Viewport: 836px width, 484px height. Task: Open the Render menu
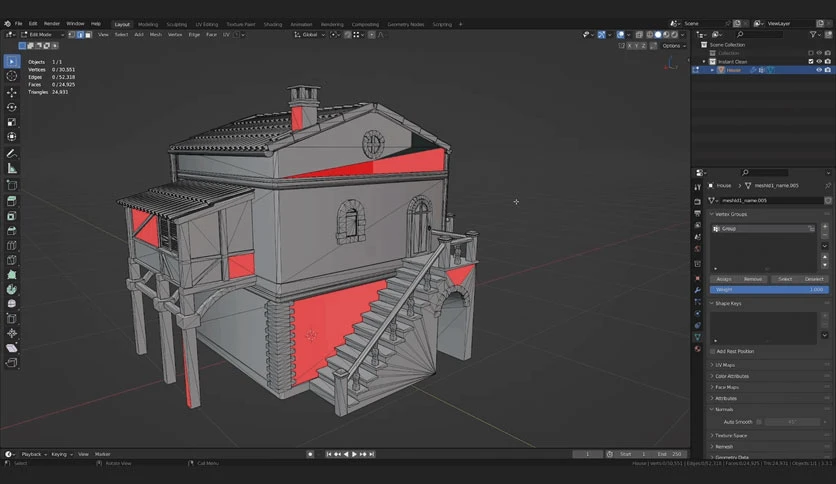click(52, 24)
